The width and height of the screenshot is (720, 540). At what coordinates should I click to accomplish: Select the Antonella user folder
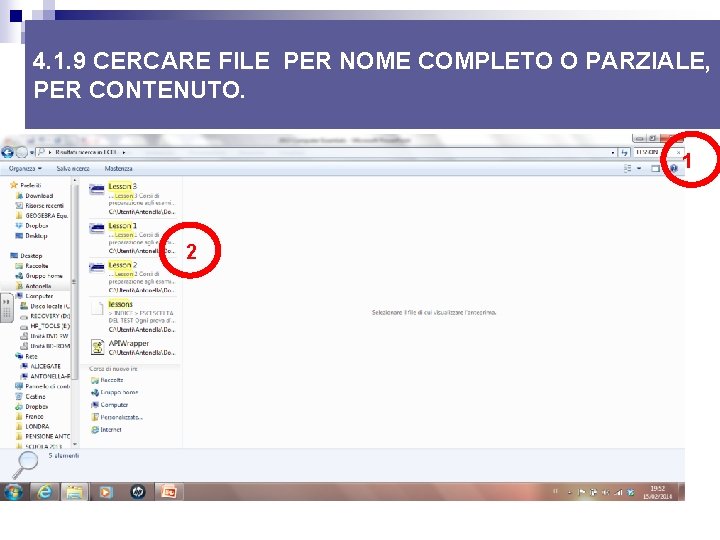(34, 286)
